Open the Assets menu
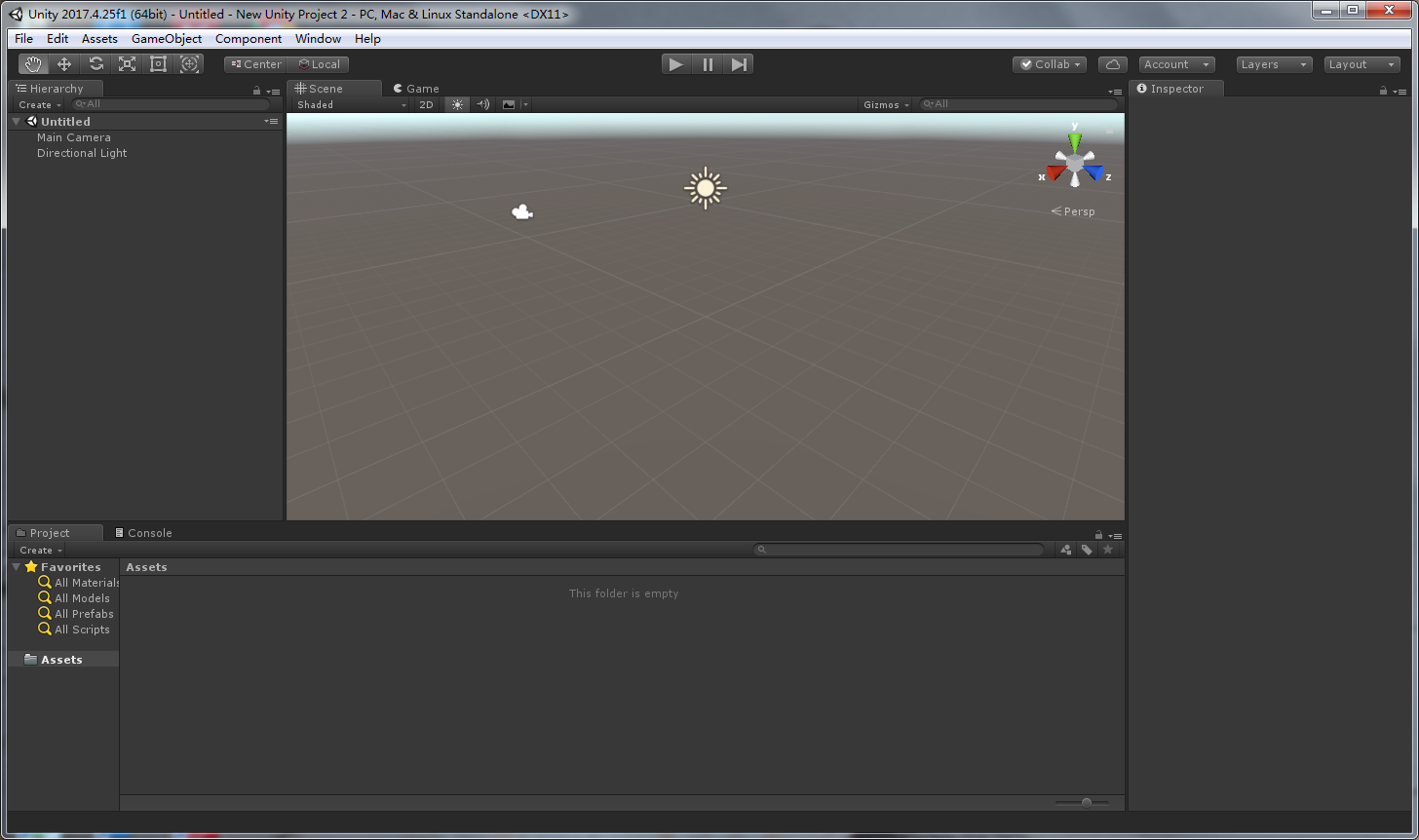1419x840 pixels. click(99, 39)
